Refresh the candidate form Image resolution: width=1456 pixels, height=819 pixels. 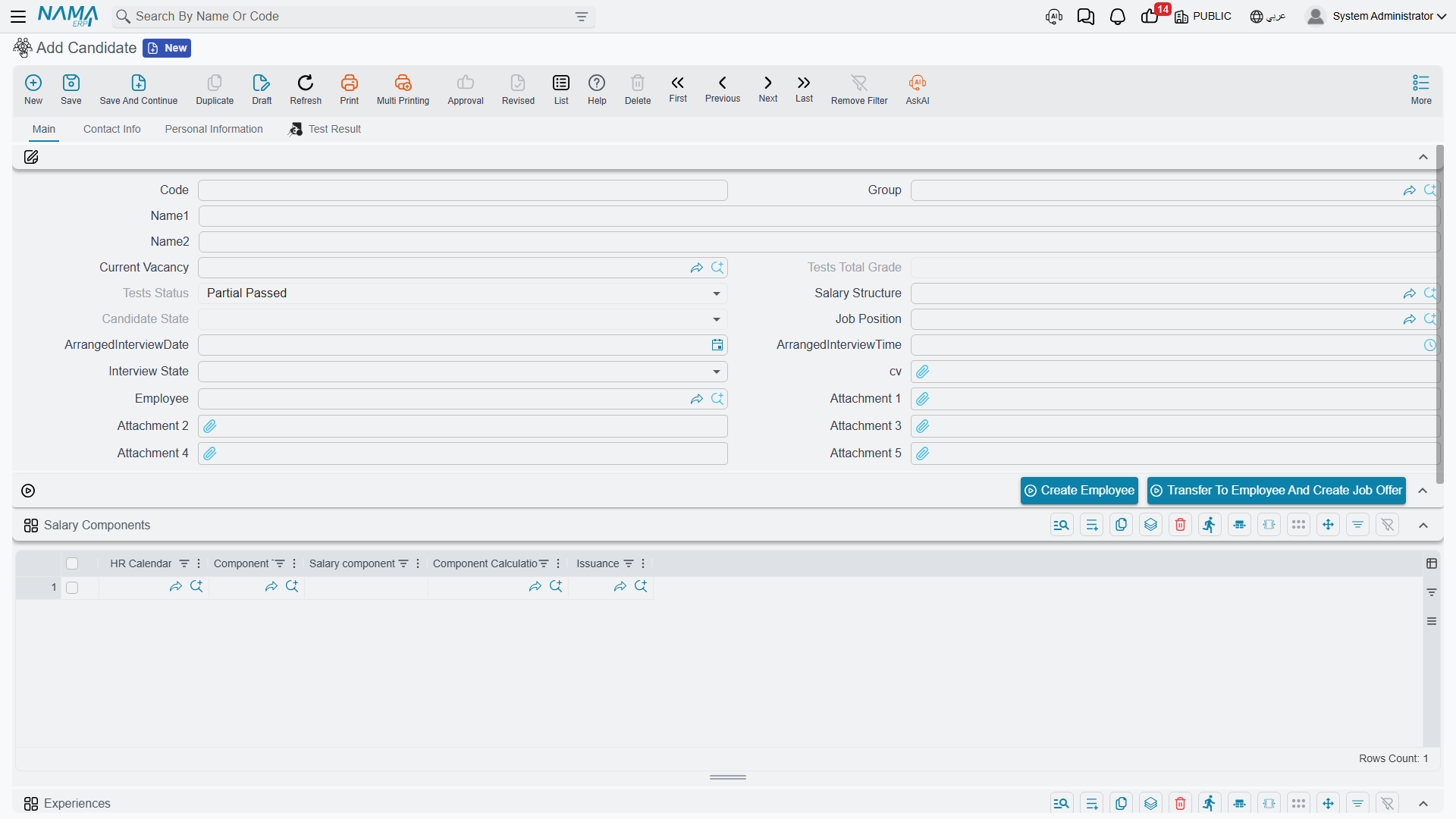(x=306, y=89)
